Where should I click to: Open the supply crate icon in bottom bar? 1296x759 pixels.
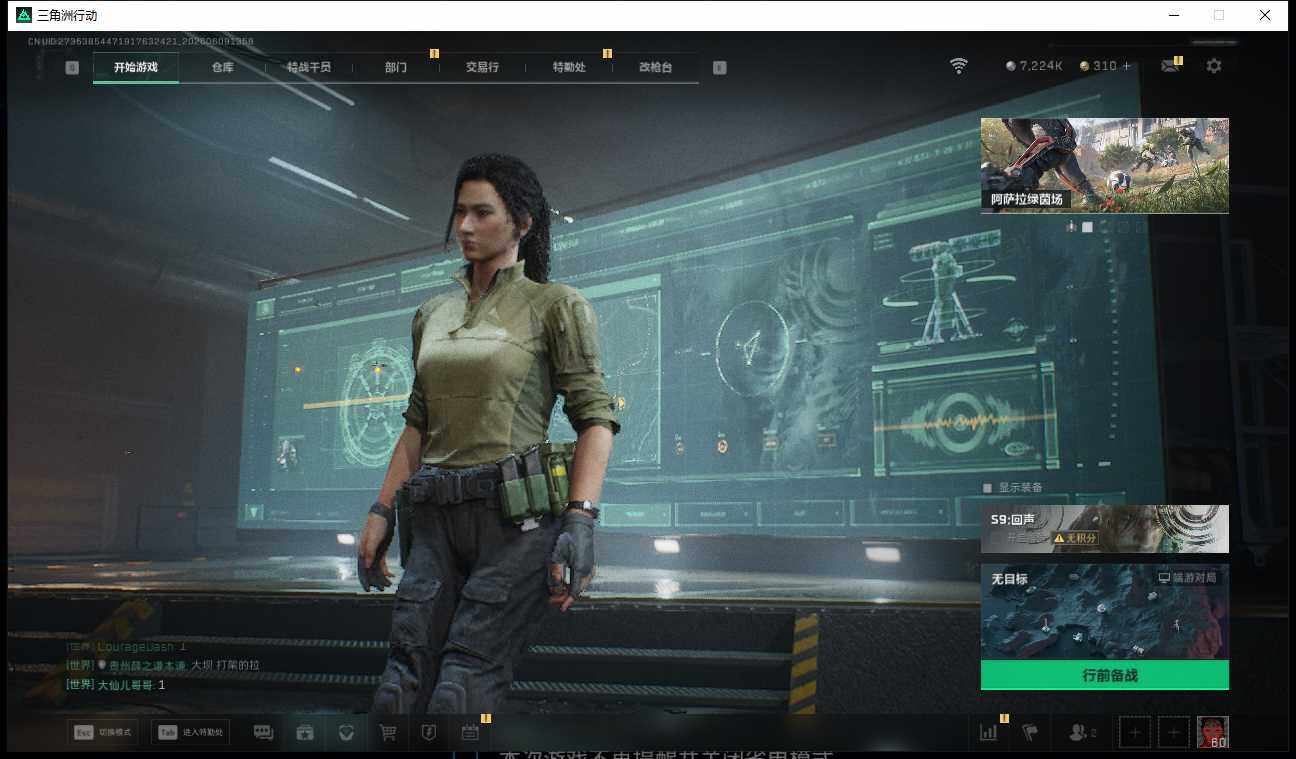pyautogui.click(x=305, y=733)
